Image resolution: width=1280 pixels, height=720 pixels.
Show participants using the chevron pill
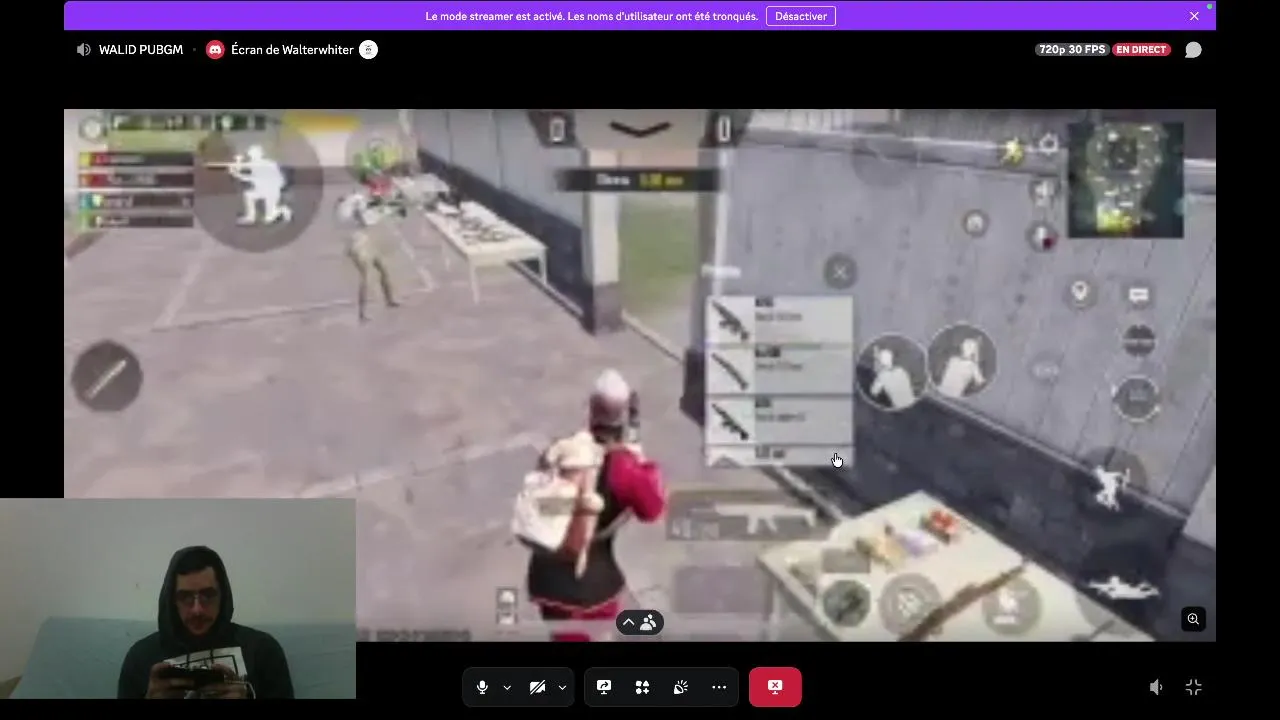tap(639, 622)
